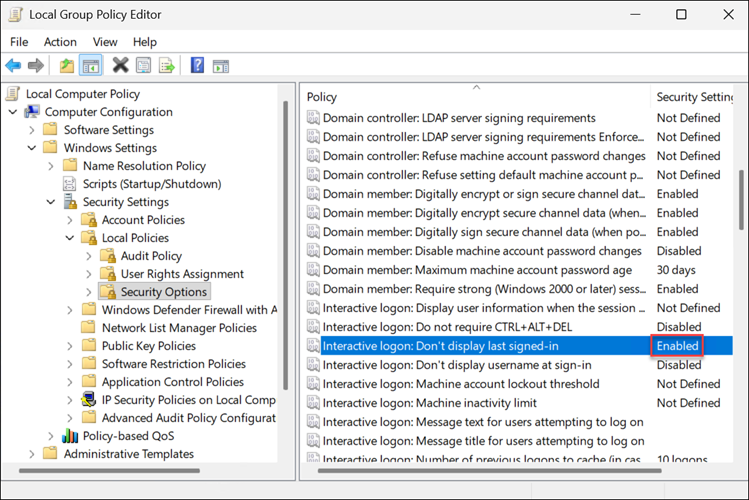Expand the Software Settings node

click(32, 130)
